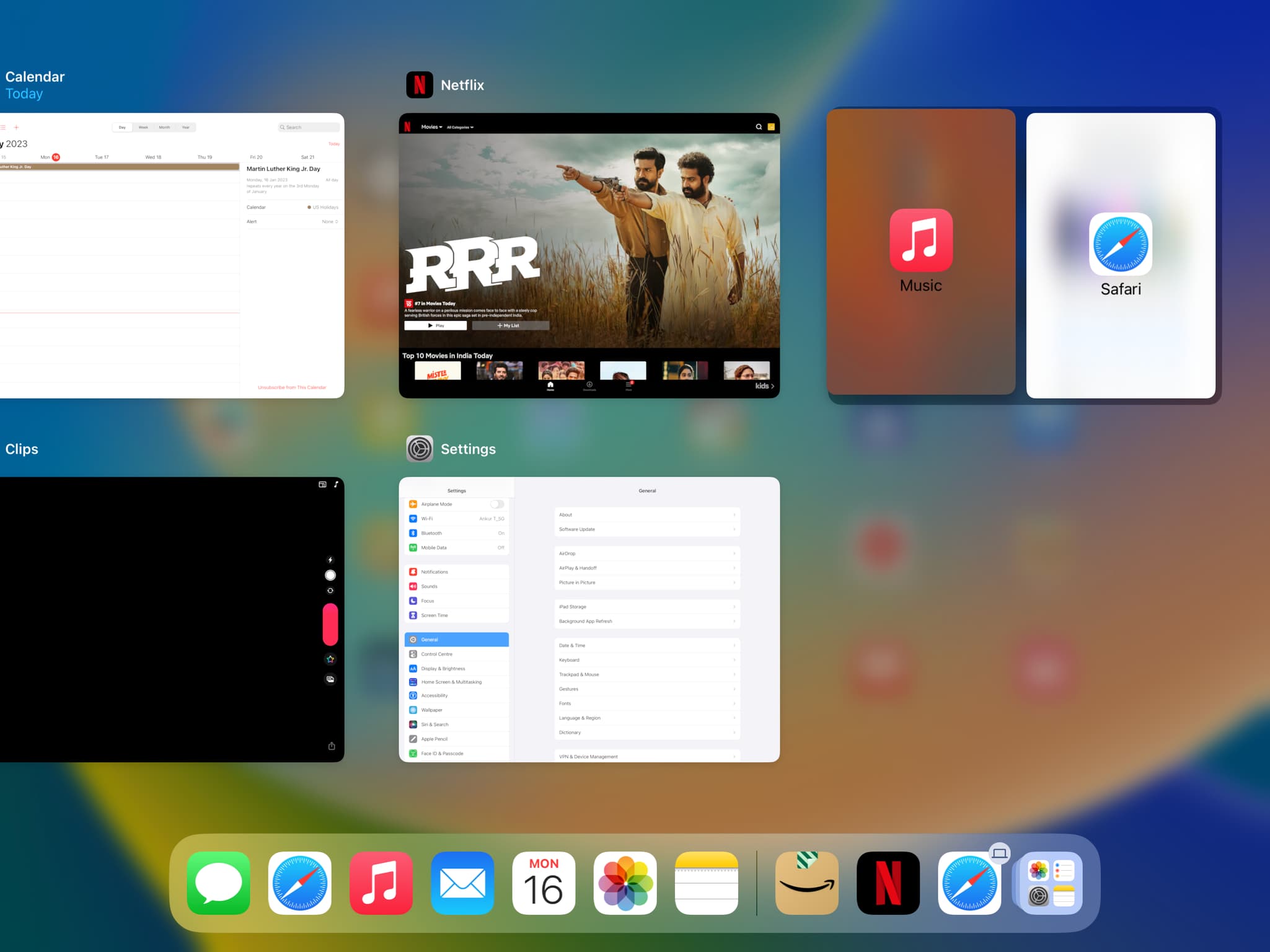Open the projects icon in Clips
The width and height of the screenshot is (1270, 952).
[322, 484]
